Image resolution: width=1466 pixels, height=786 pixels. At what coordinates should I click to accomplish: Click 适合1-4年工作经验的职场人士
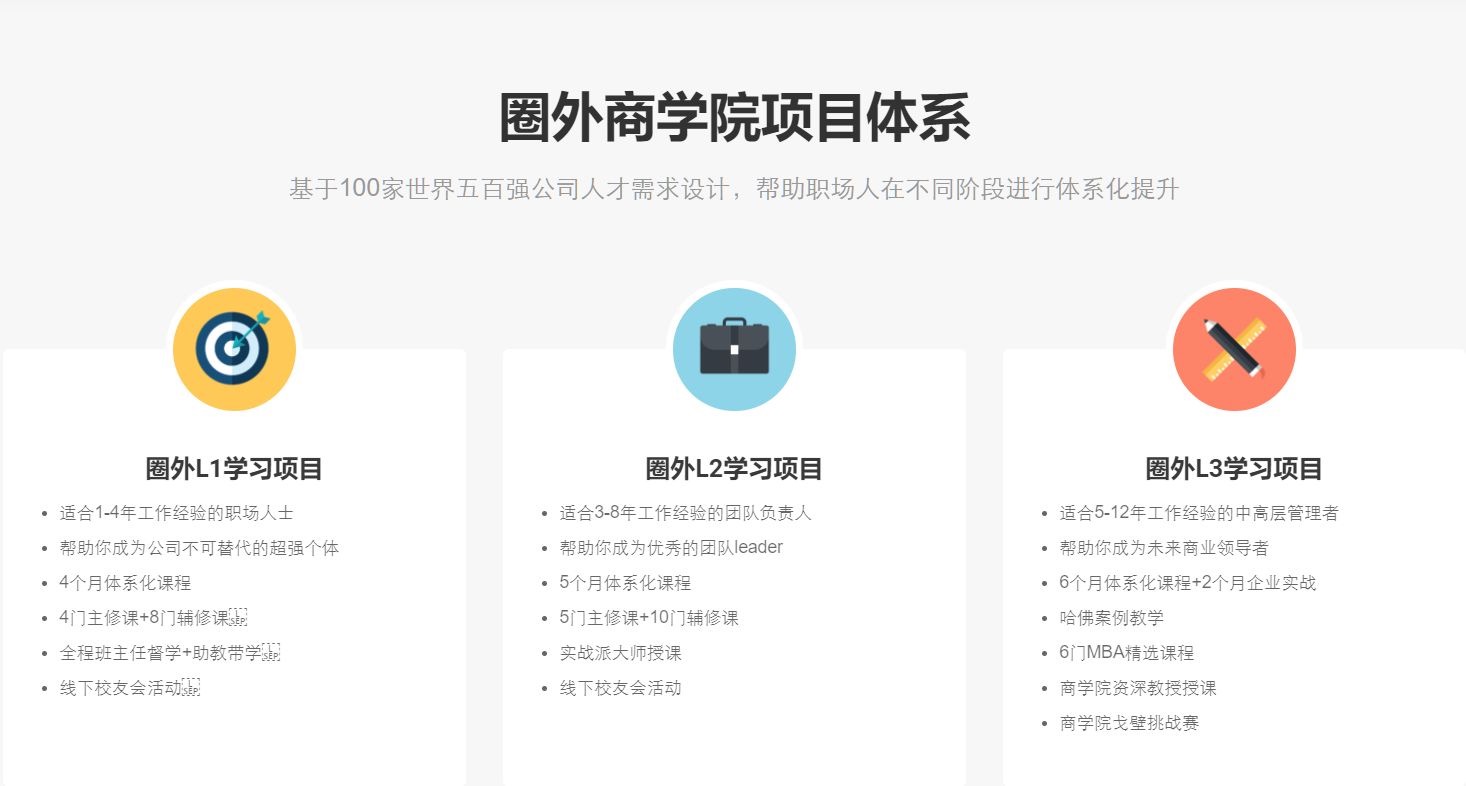[176, 513]
